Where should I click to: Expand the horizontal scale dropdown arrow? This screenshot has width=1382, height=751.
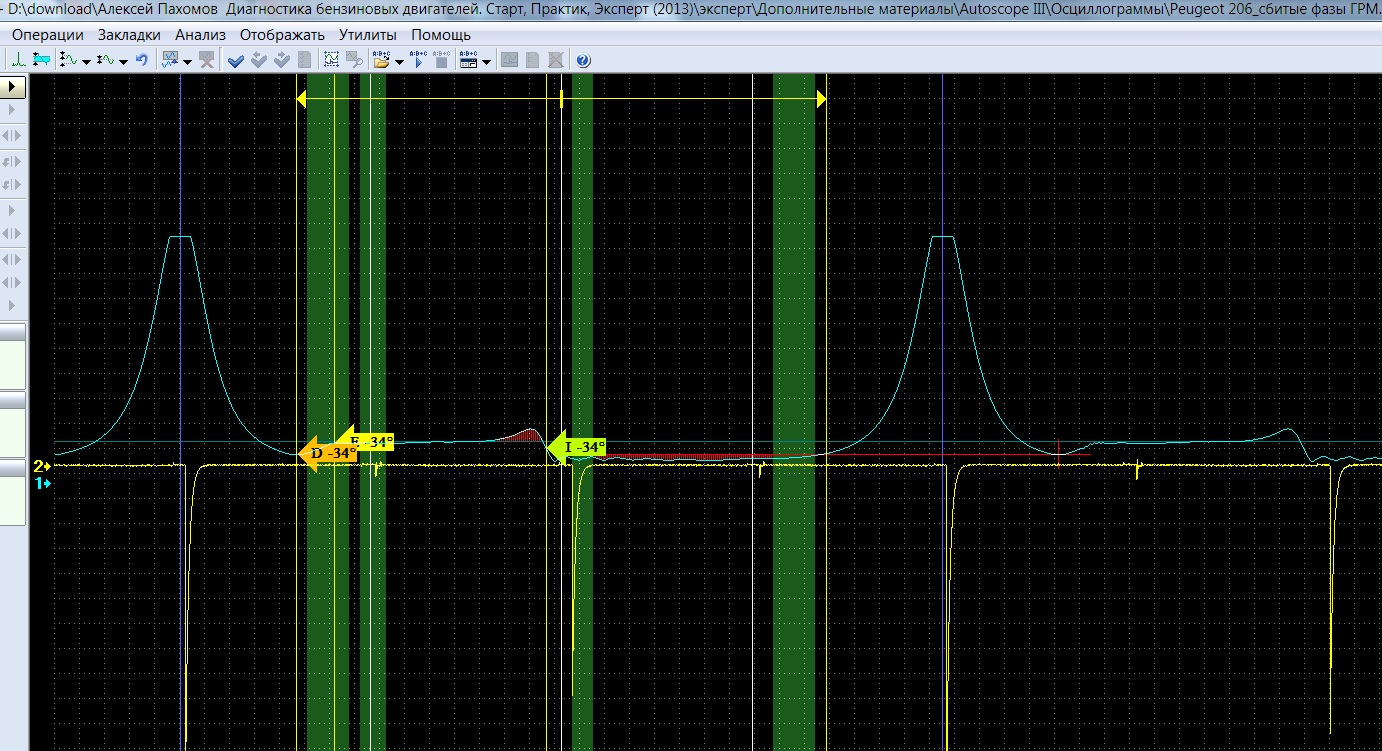[x=123, y=62]
